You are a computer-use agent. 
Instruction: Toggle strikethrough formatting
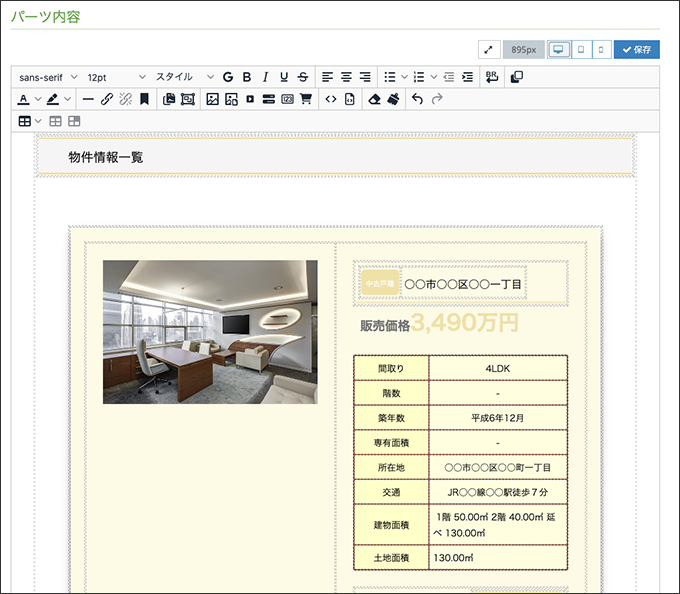tap(303, 77)
